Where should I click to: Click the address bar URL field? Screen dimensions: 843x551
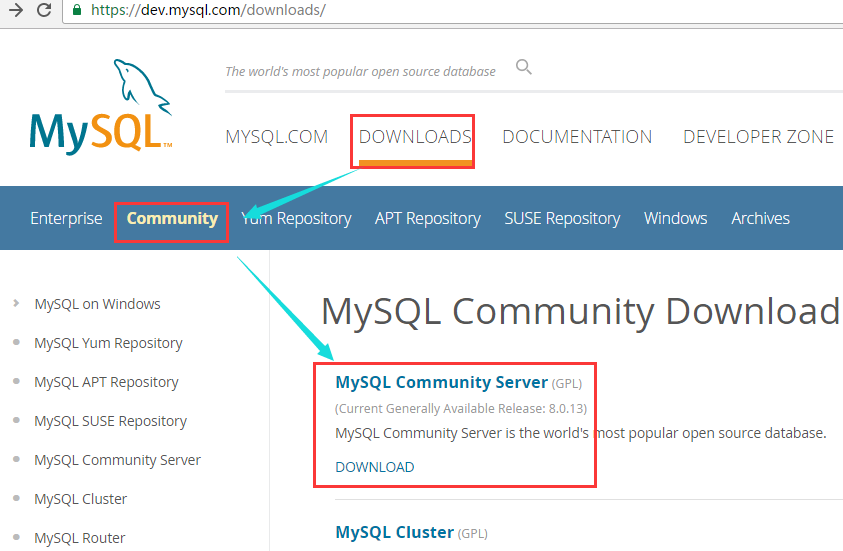point(452,10)
